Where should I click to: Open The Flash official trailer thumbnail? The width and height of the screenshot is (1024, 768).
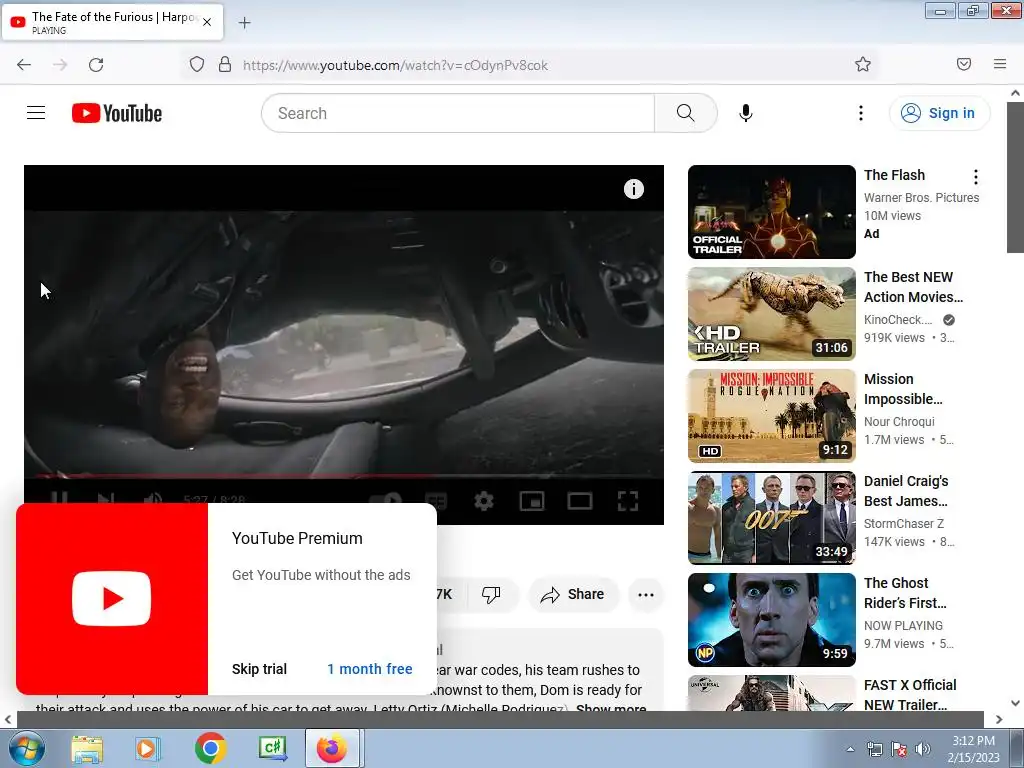pos(771,212)
